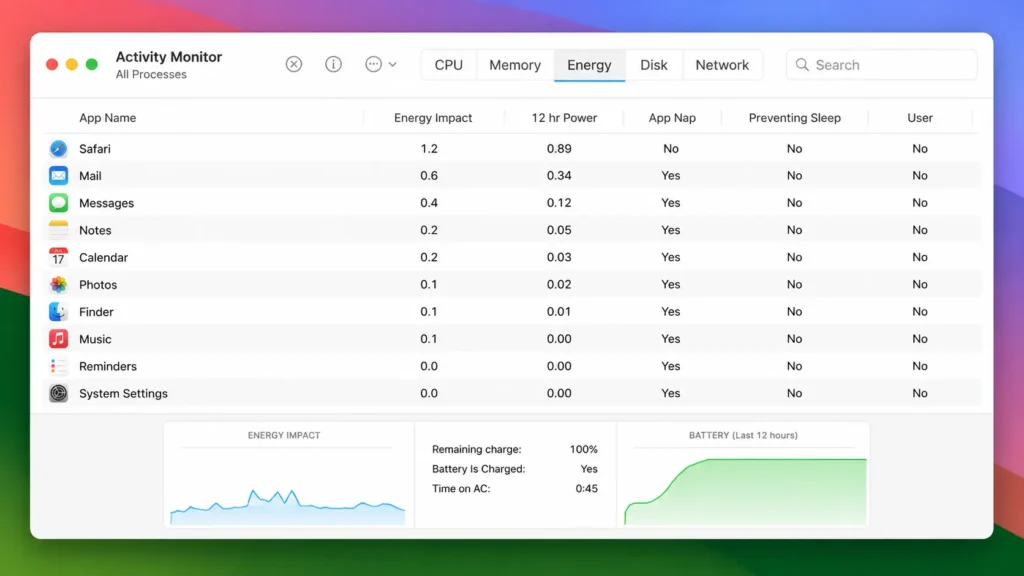Screen dimensions: 1024x576
Task: Select the Photos process name
Action: pyautogui.click(x=98, y=285)
